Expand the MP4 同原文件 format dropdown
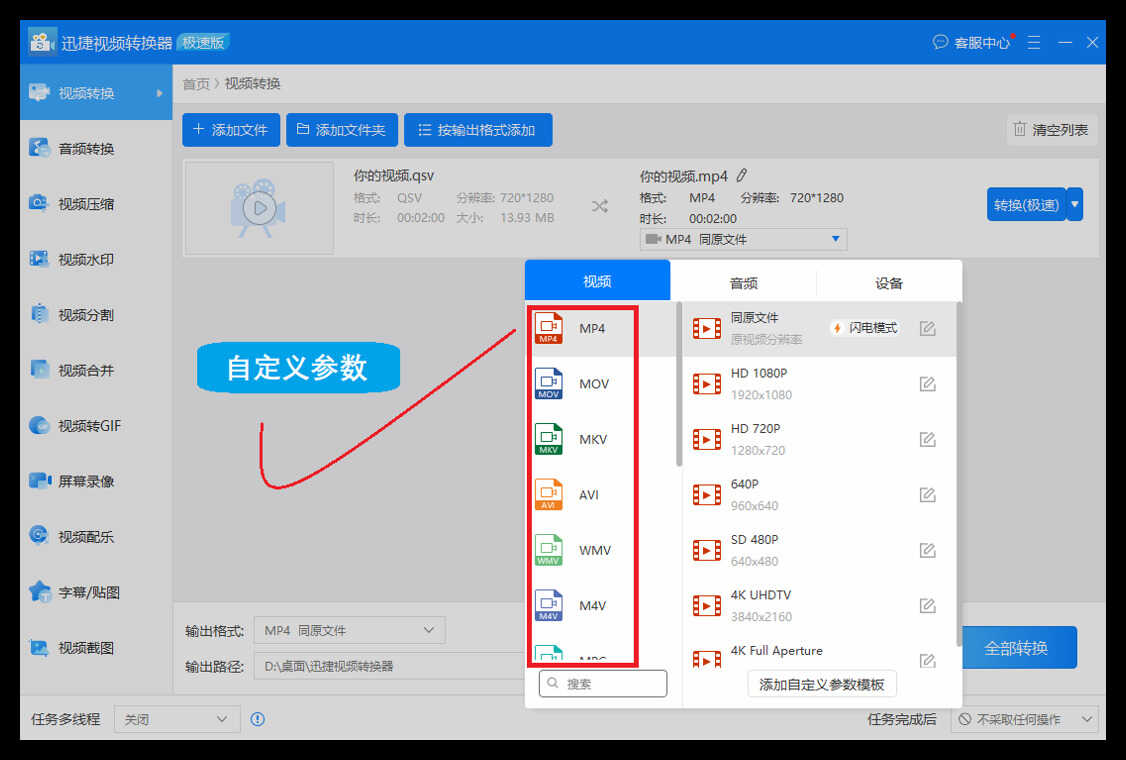Image resolution: width=1126 pixels, height=760 pixels. tap(743, 239)
